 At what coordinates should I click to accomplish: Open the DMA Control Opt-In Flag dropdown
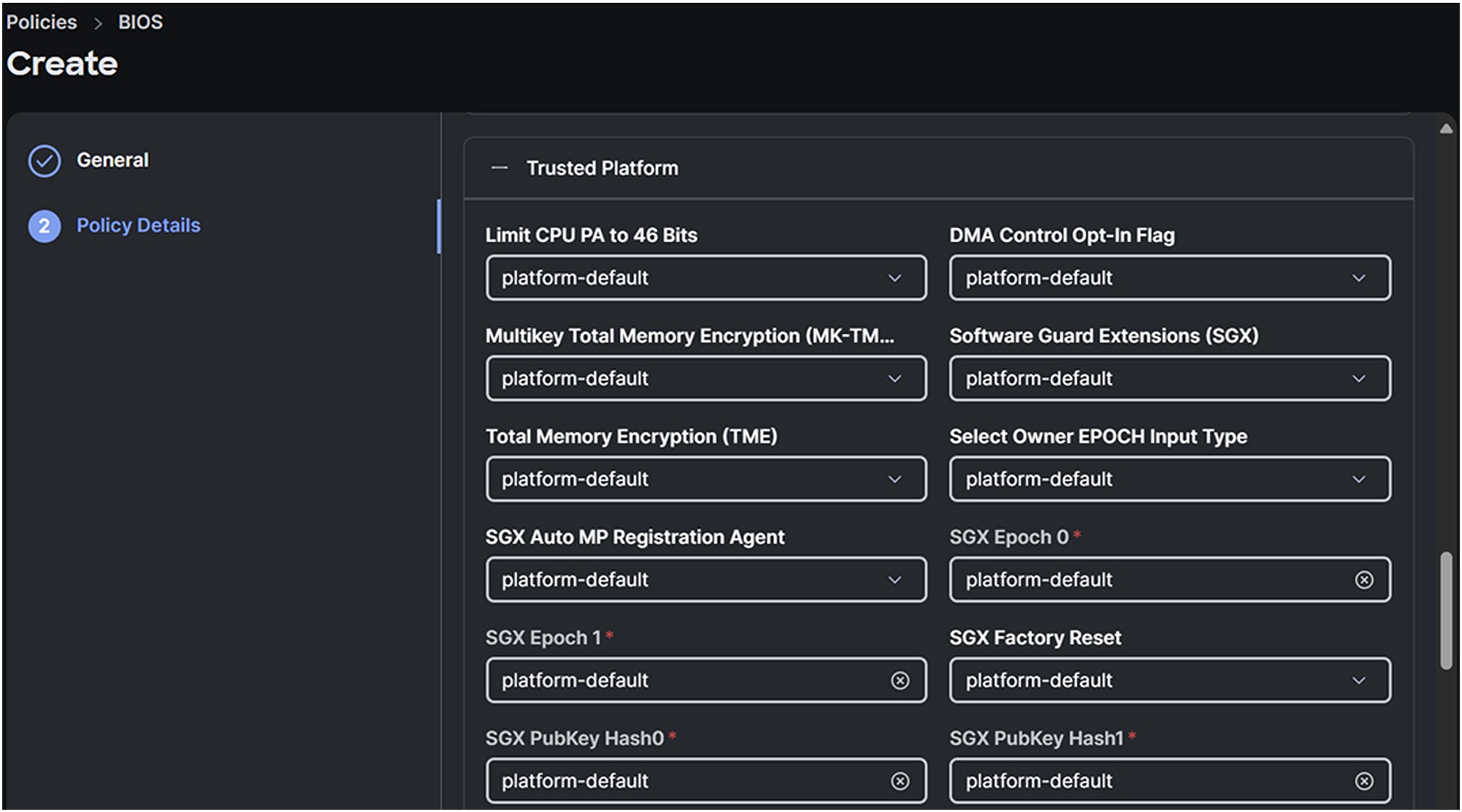(x=1359, y=278)
